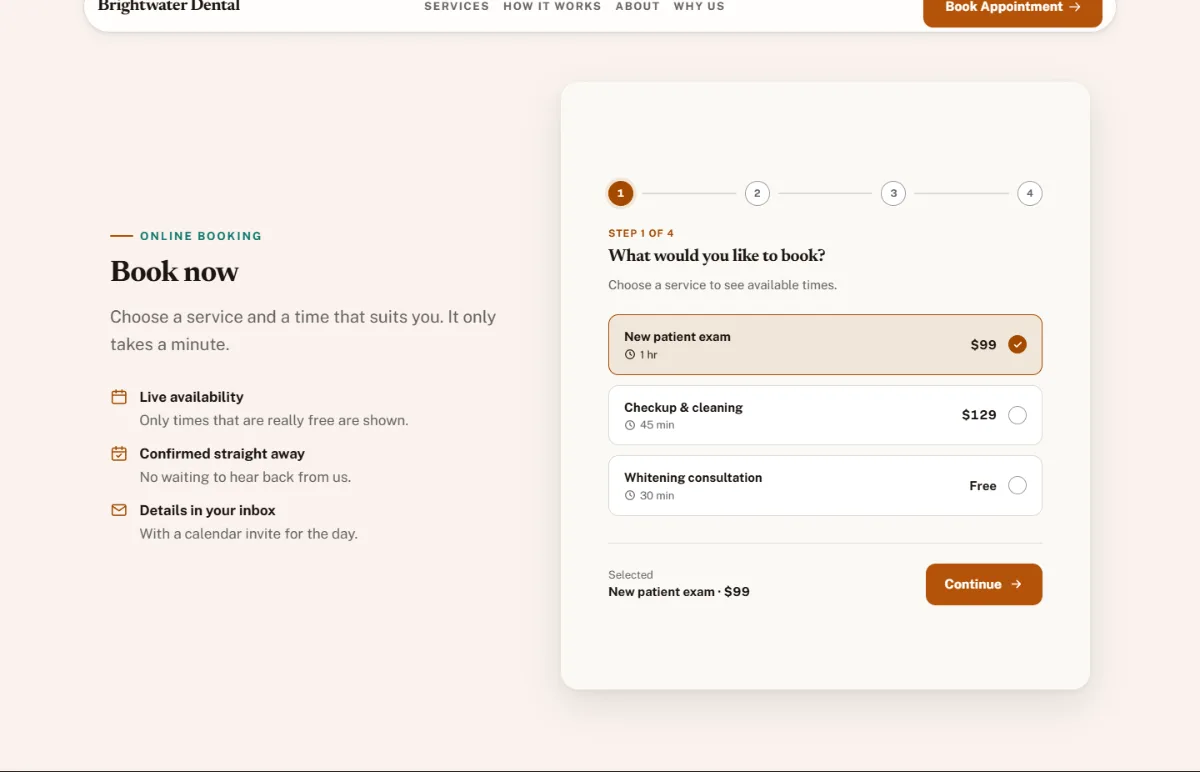Click the What would you like to book heading

[x=717, y=256]
